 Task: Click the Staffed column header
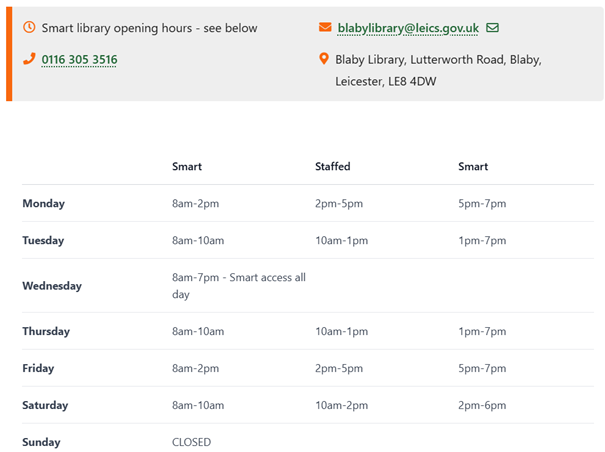tap(332, 166)
